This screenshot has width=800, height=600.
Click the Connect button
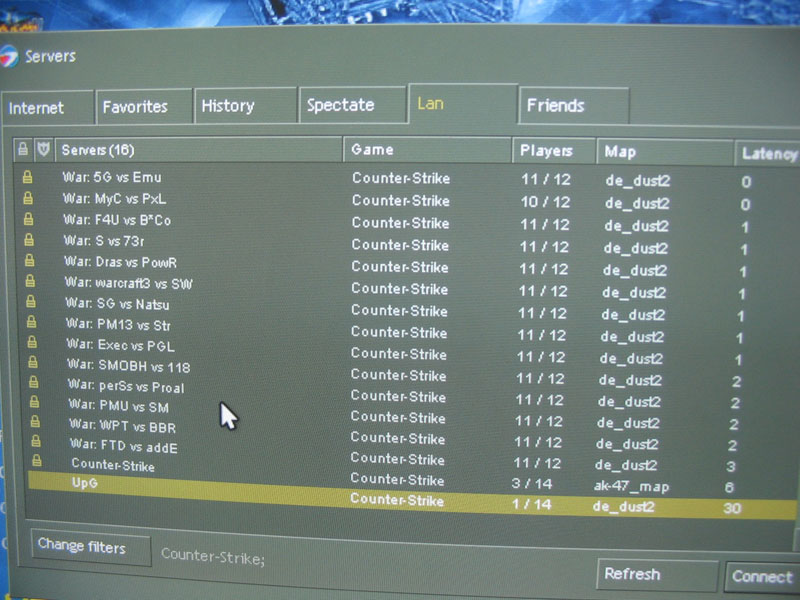point(762,577)
